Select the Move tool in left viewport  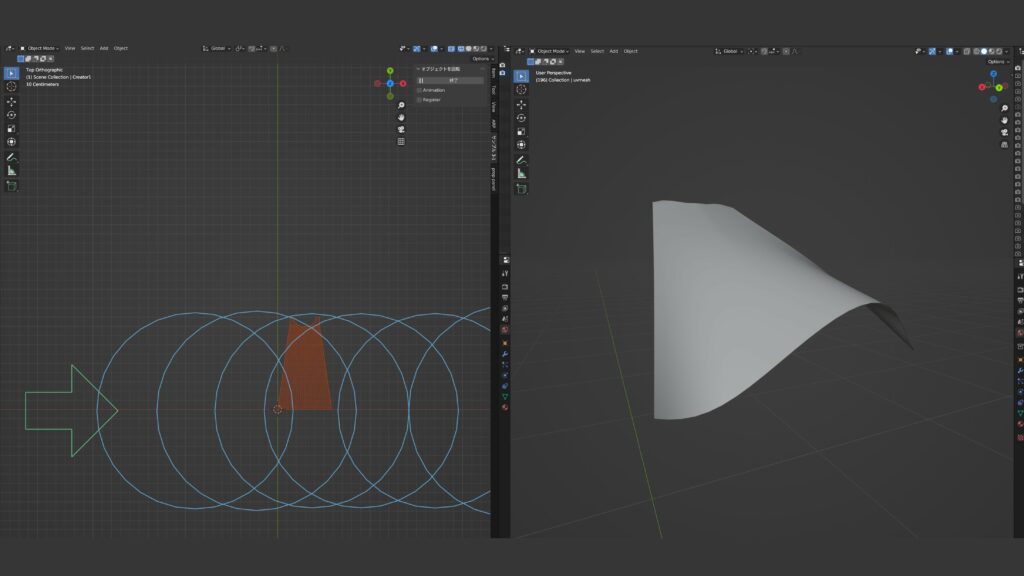(x=11, y=101)
